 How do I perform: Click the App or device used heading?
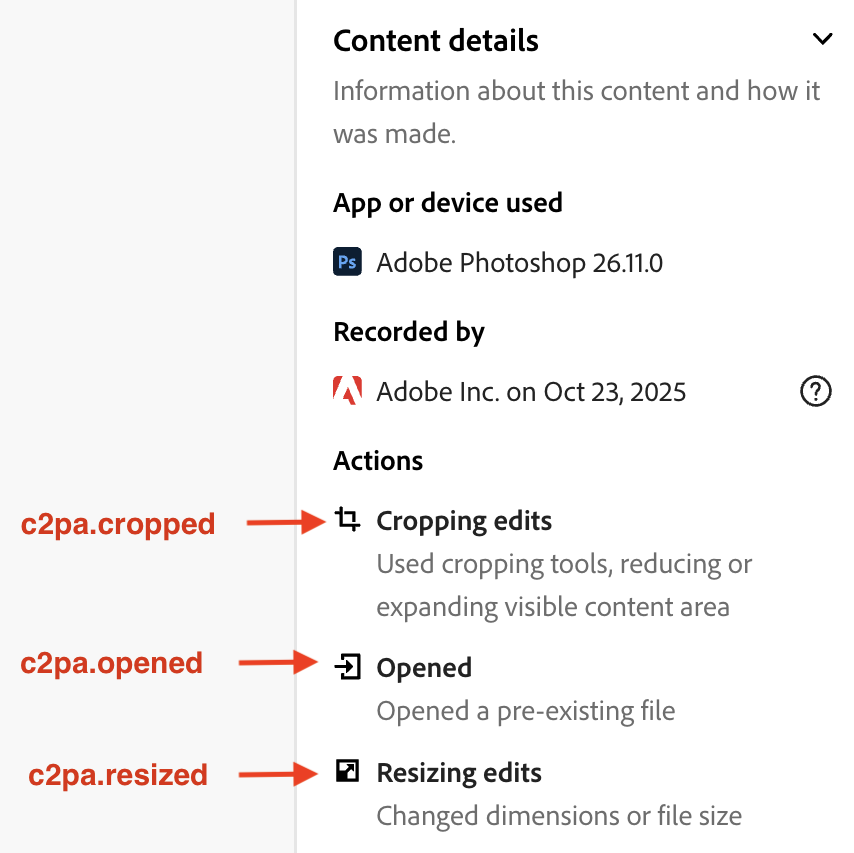pyautogui.click(x=448, y=203)
